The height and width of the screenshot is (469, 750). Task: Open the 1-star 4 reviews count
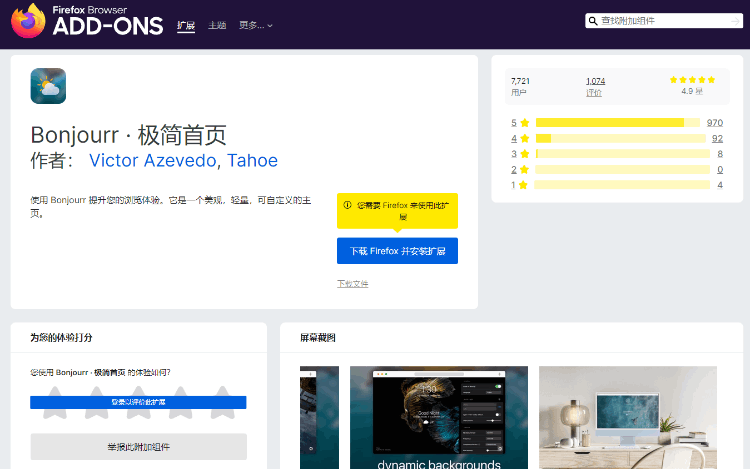click(720, 185)
